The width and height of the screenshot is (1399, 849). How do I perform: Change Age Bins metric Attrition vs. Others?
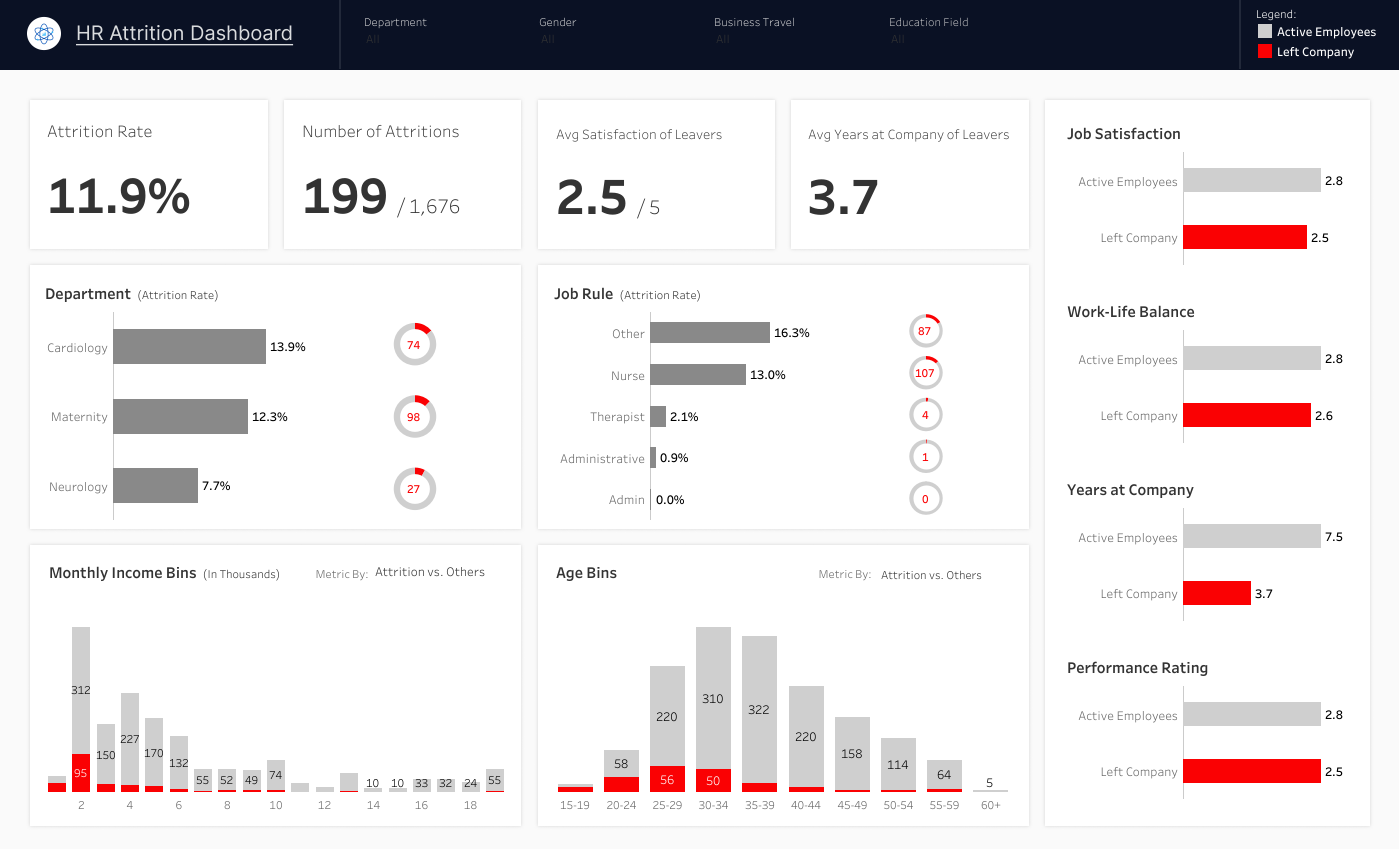pos(931,575)
